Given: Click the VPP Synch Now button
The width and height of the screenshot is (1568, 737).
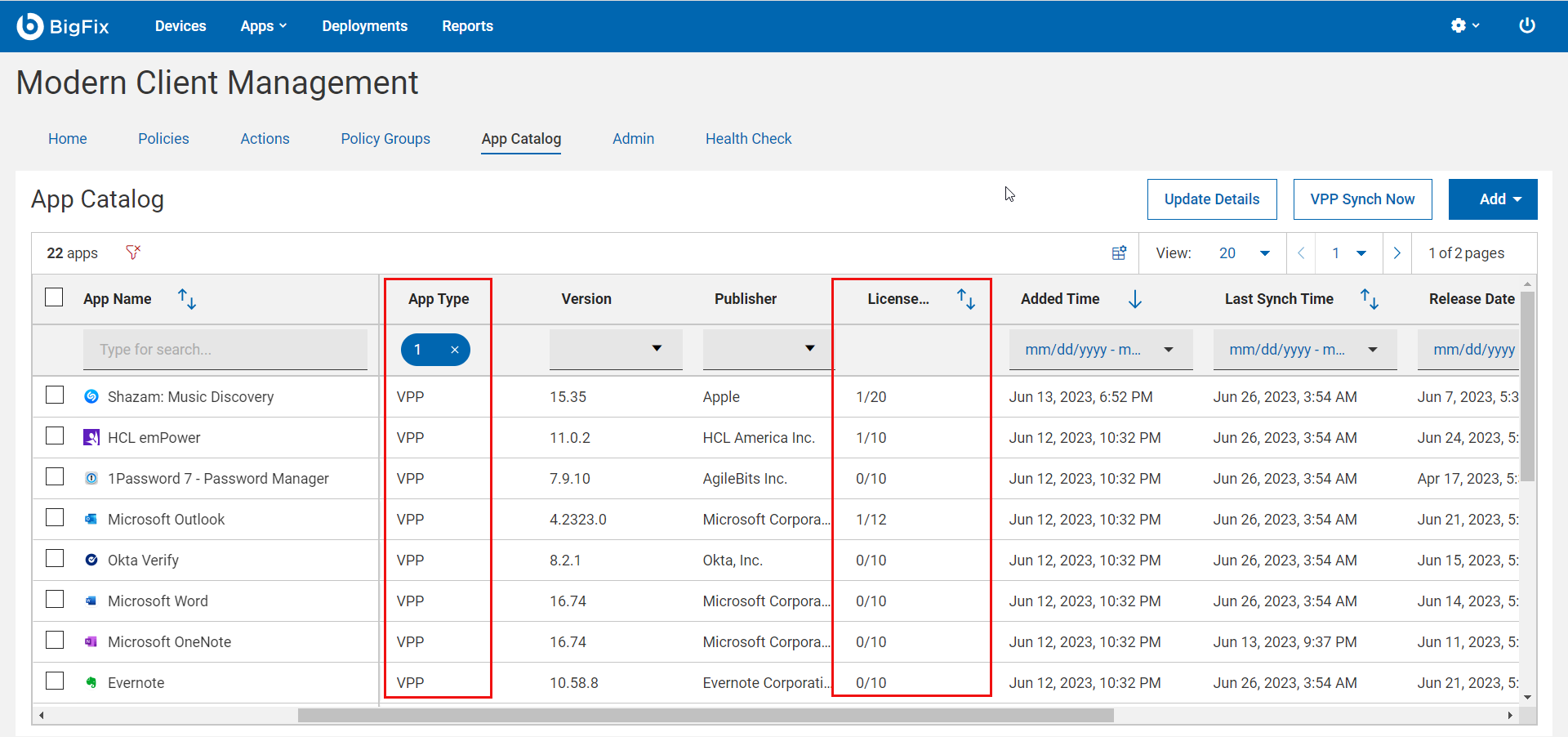Looking at the screenshot, I should click(x=1362, y=199).
